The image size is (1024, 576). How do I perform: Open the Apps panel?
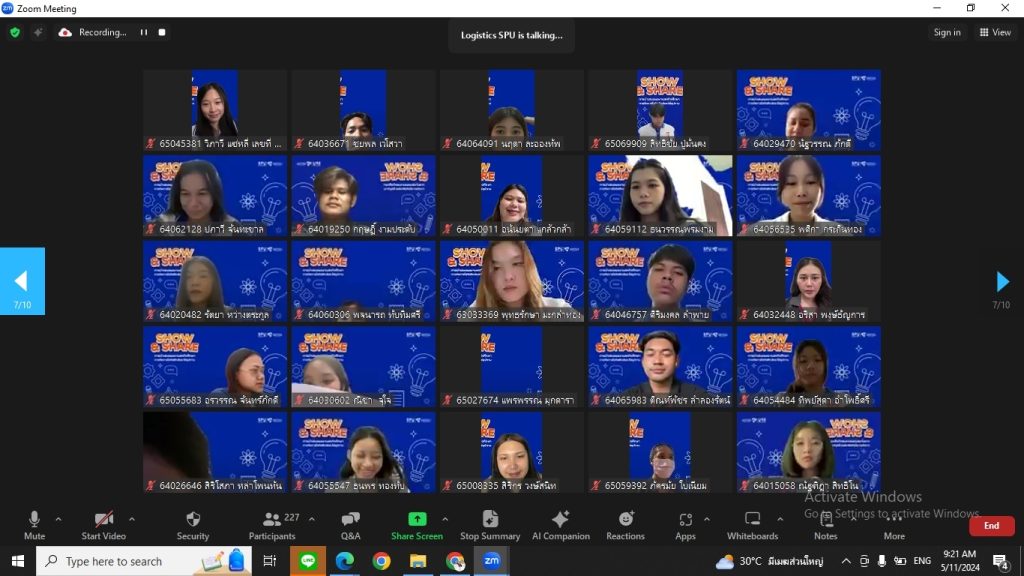[685, 526]
